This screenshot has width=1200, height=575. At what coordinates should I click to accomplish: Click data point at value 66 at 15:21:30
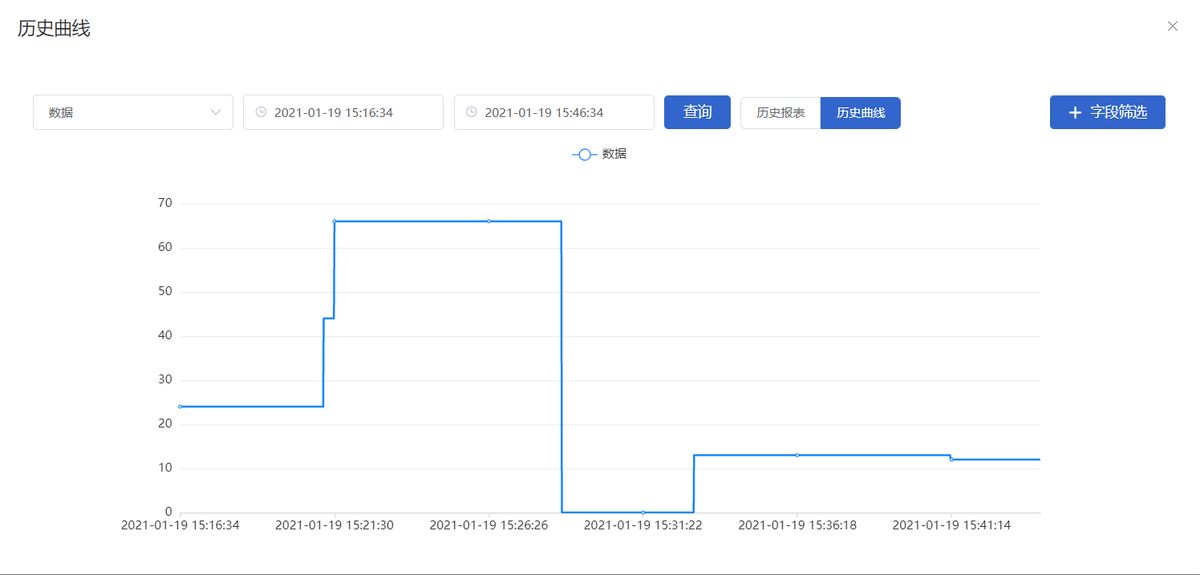[x=334, y=221]
